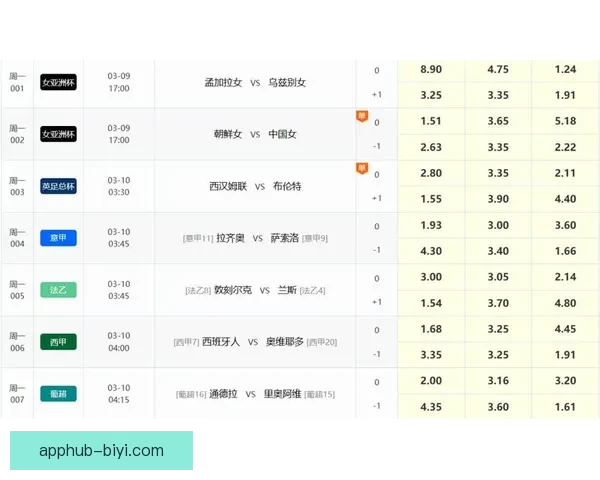Select the 4.35 handicap odds
The width and height of the screenshot is (600, 480).
[x=431, y=407]
